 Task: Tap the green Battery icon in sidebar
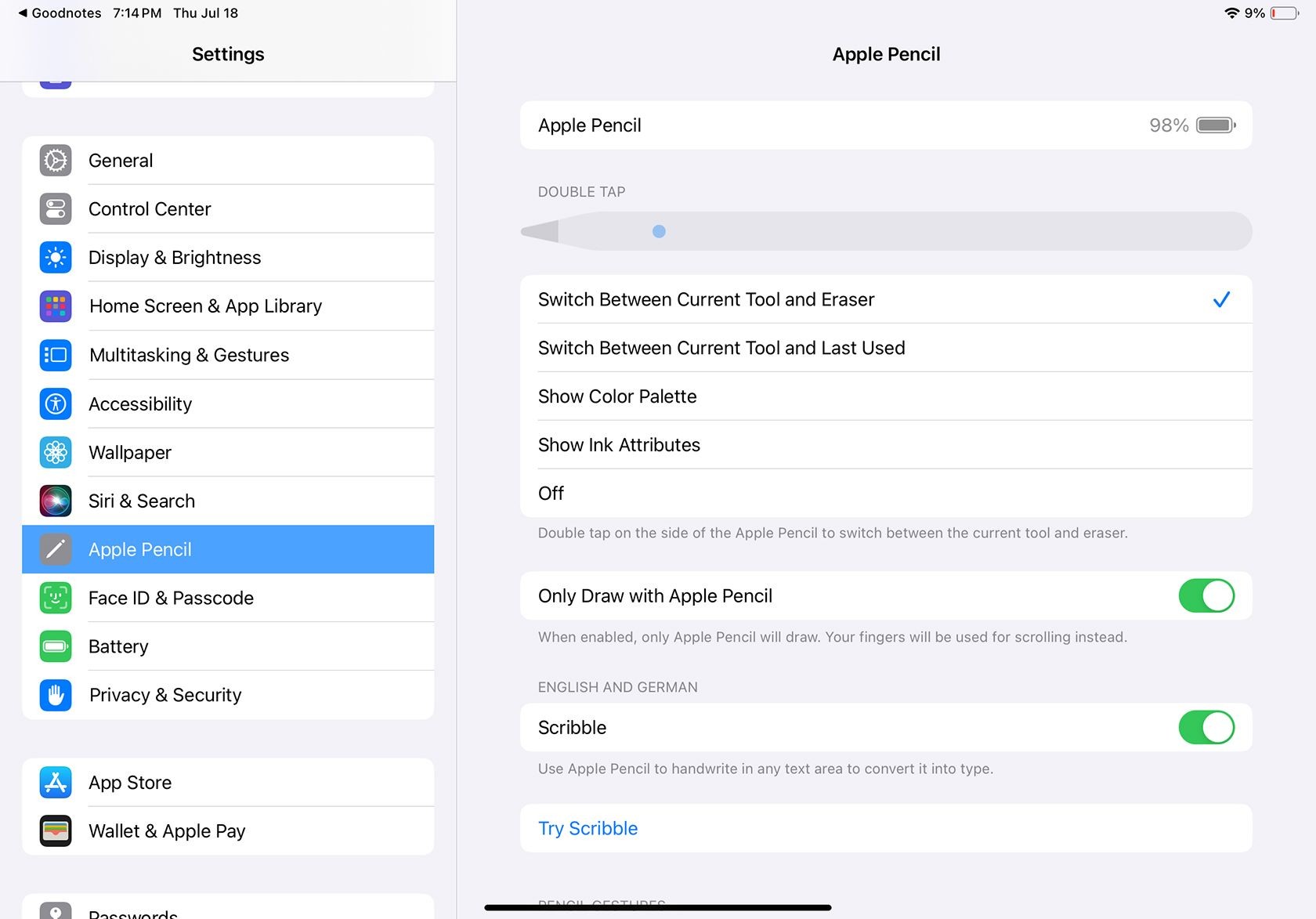(56, 647)
